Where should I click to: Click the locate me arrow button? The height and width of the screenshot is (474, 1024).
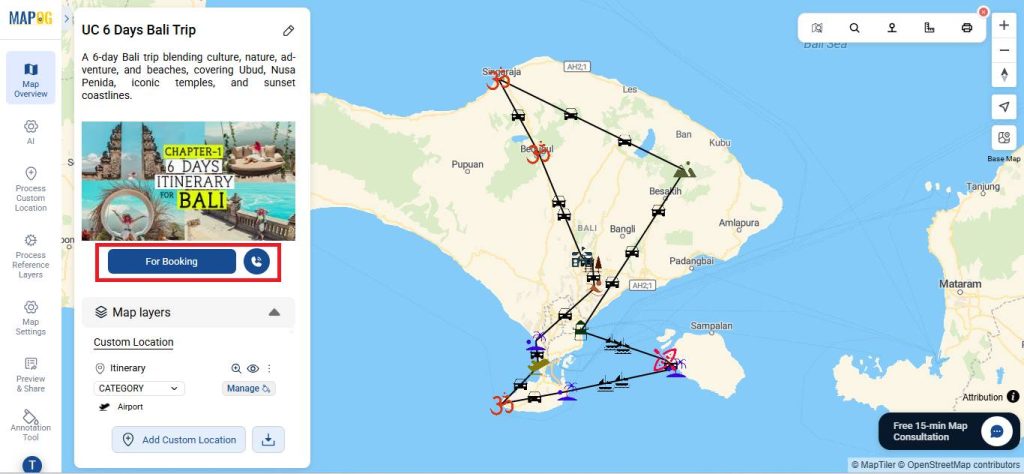[x=1004, y=106]
